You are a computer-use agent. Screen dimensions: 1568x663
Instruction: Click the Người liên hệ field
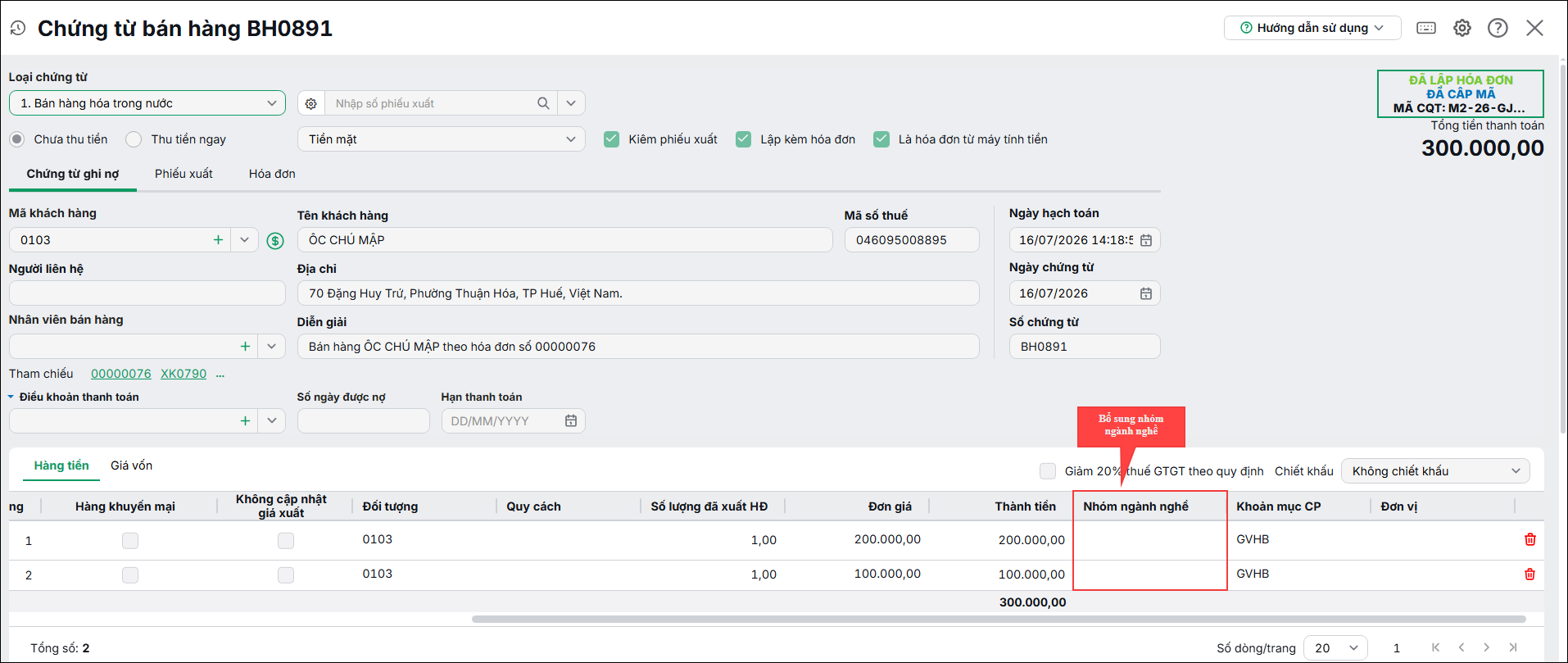click(x=147, y=293)
